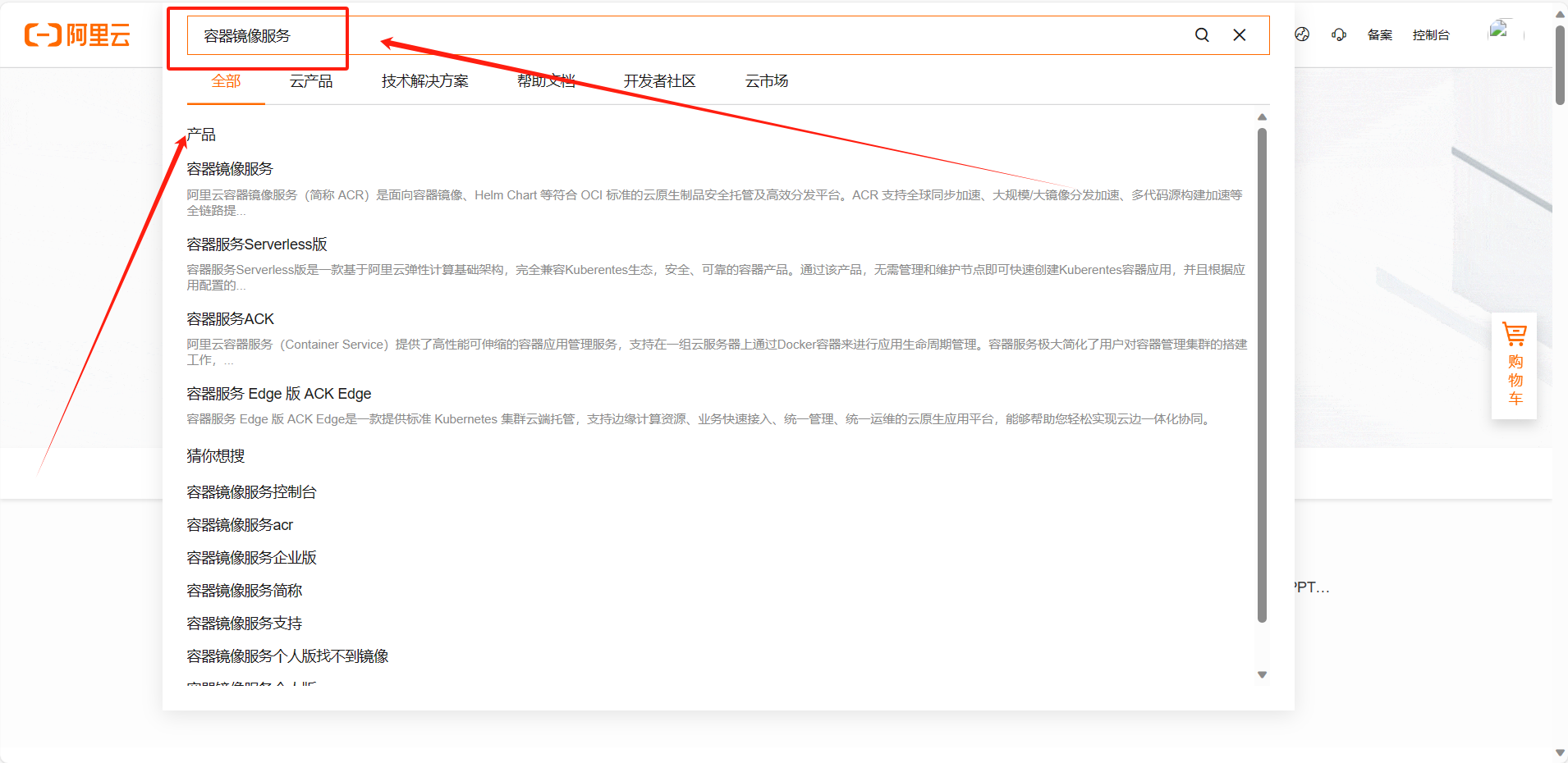The width and height of the screenshot is (1568, 763).
Task: Switch to the 云产品 tab
Action: (311, 81)
